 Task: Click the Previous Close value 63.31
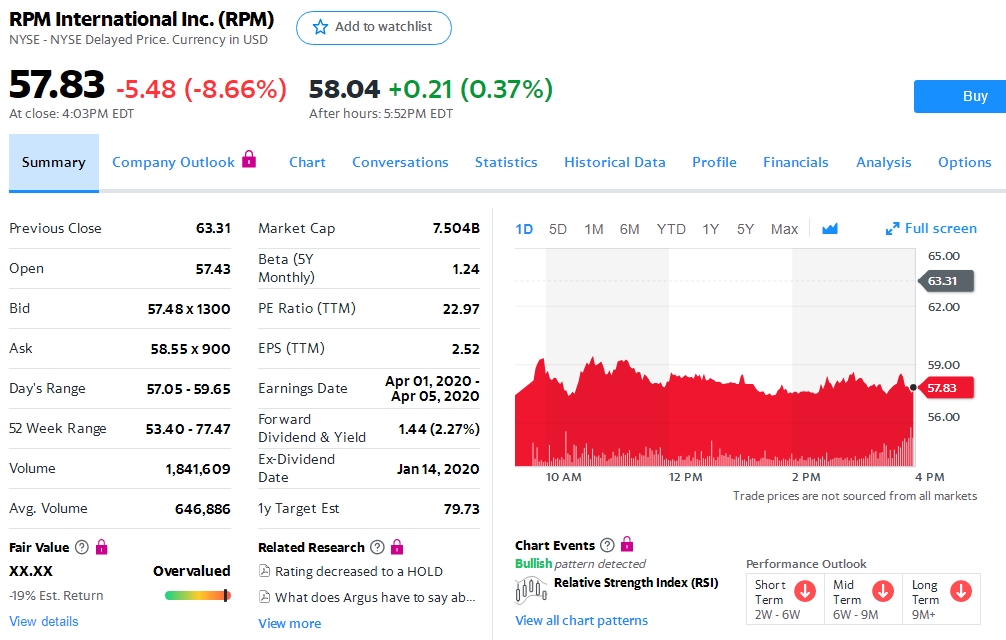coord(213,228)
